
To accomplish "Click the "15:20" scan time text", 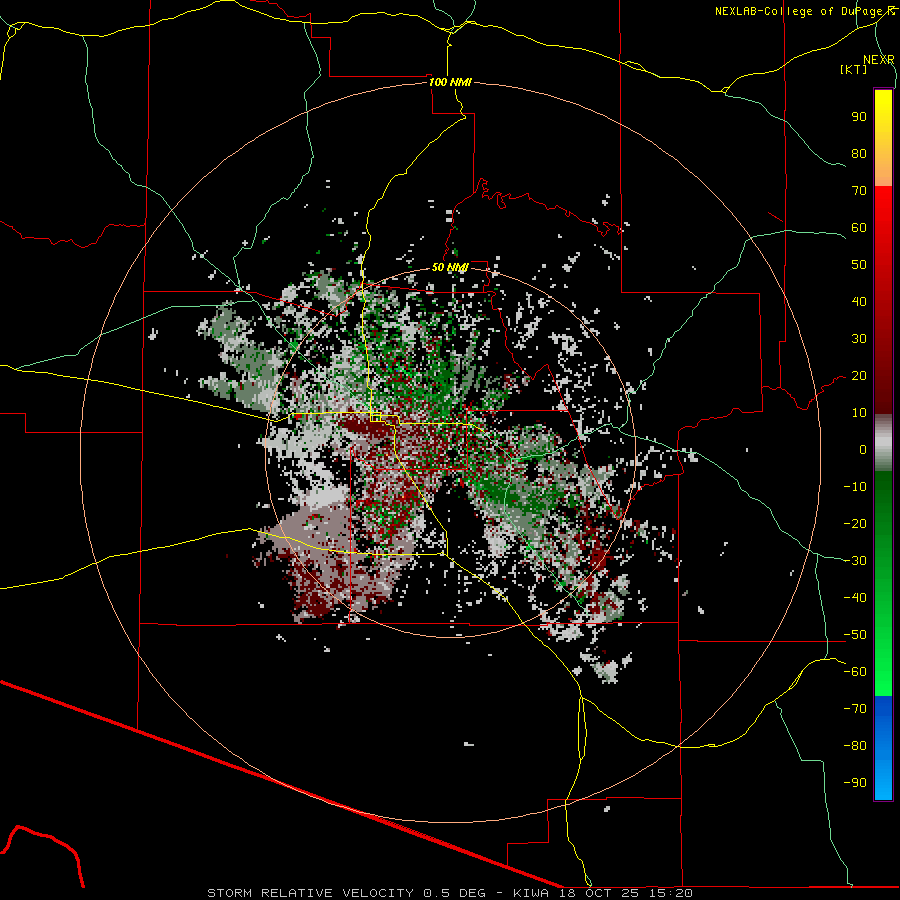I will (671, 893).
